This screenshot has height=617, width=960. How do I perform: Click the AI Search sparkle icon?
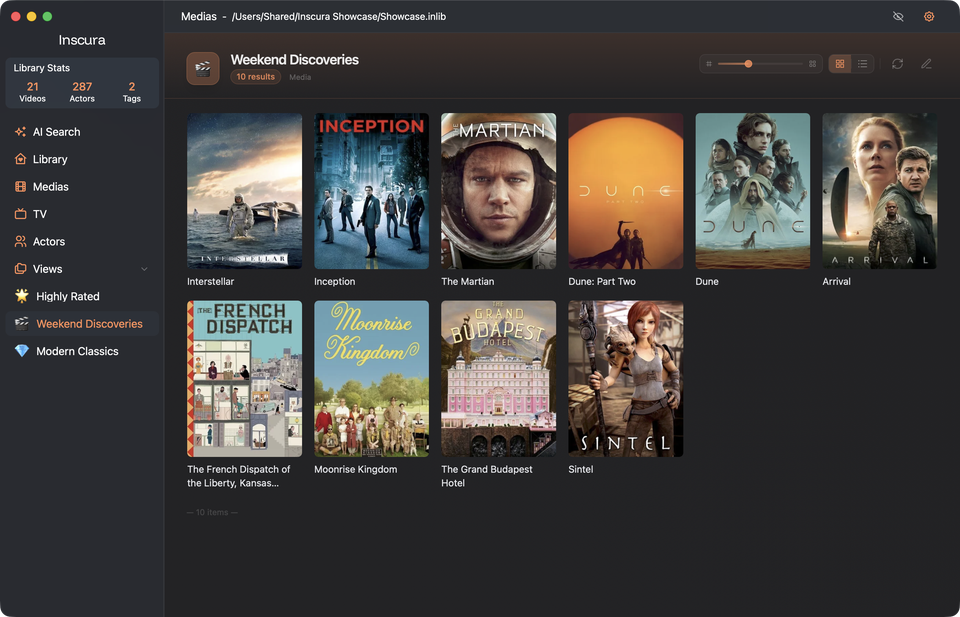(x=21, y=132)
